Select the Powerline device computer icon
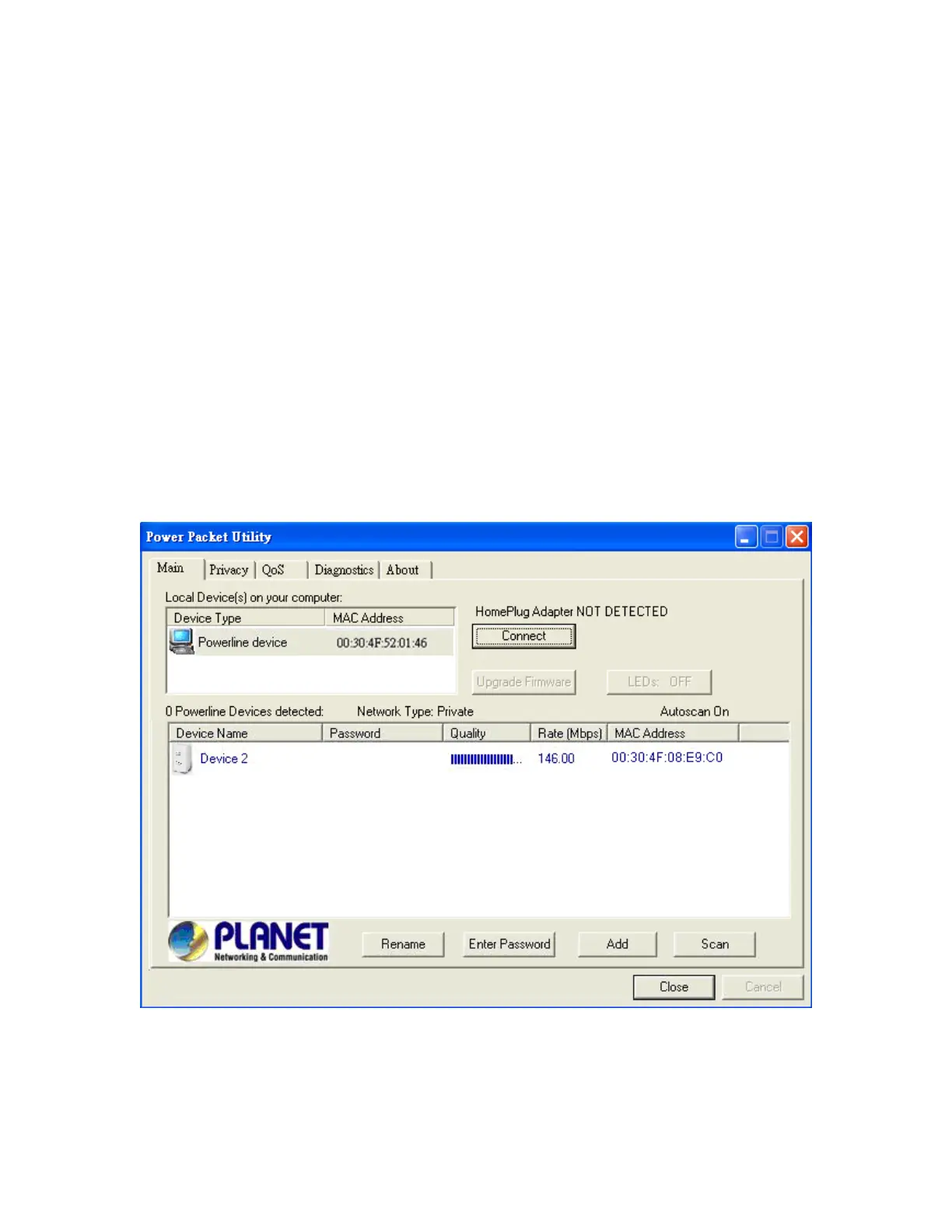Screen dimensions: 952x1232 [x=181, y=642]
